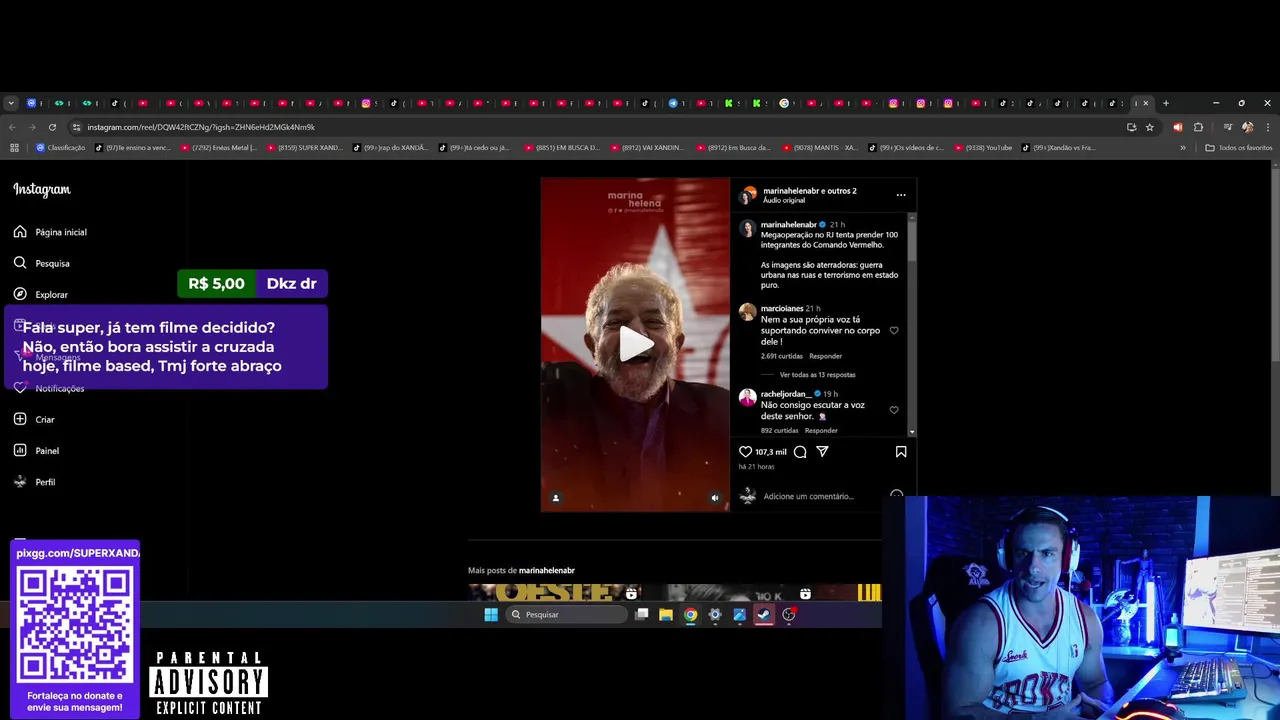Share the post with paper plane icon
Viewport: 1280px width, 720px height.
coord(822,452)
